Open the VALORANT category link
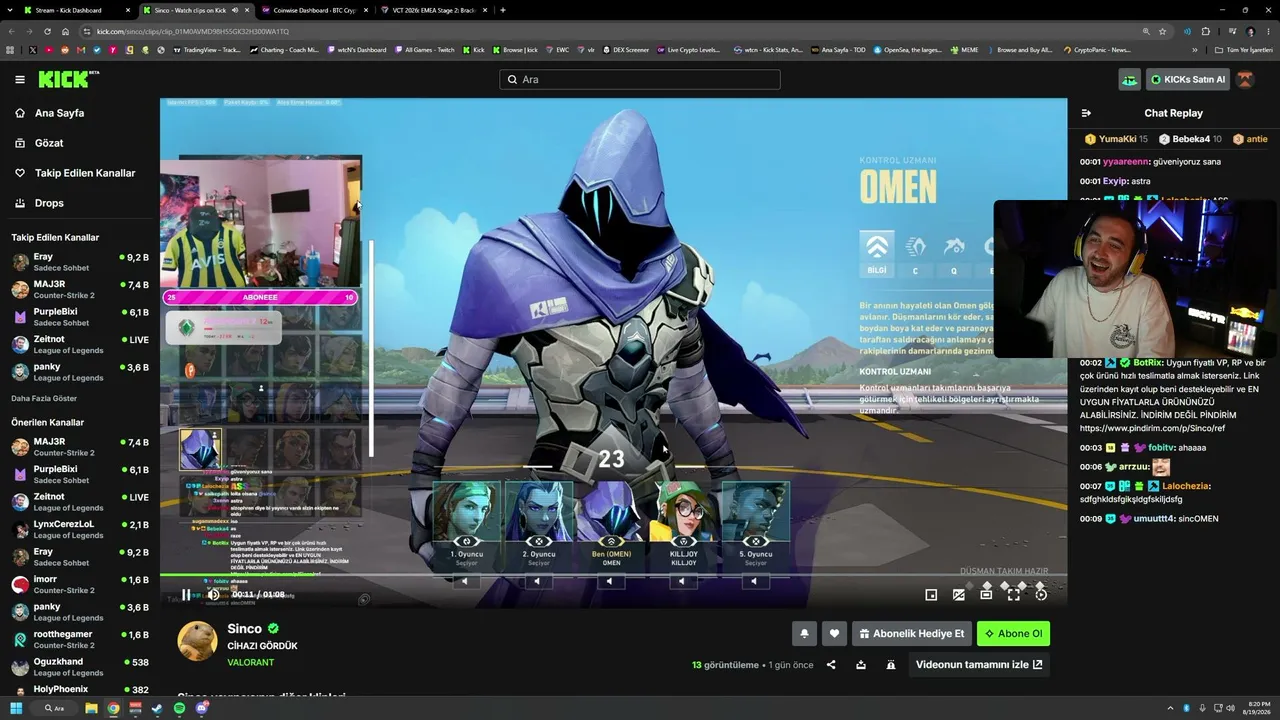 pyautogui.click(x=251, y=662)
